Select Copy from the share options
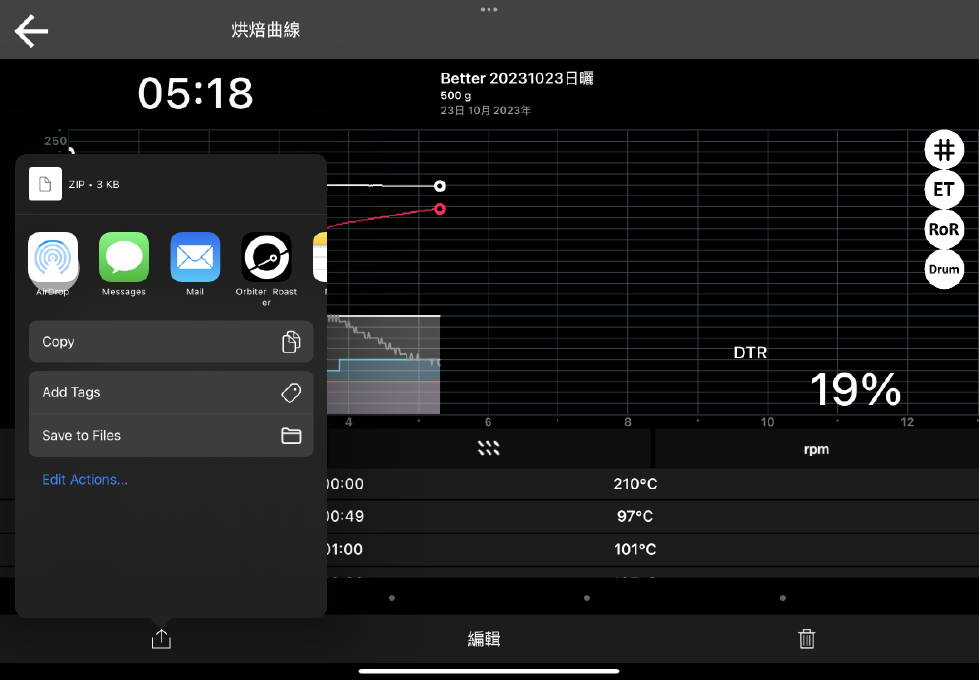 click(x=170, y=341)
